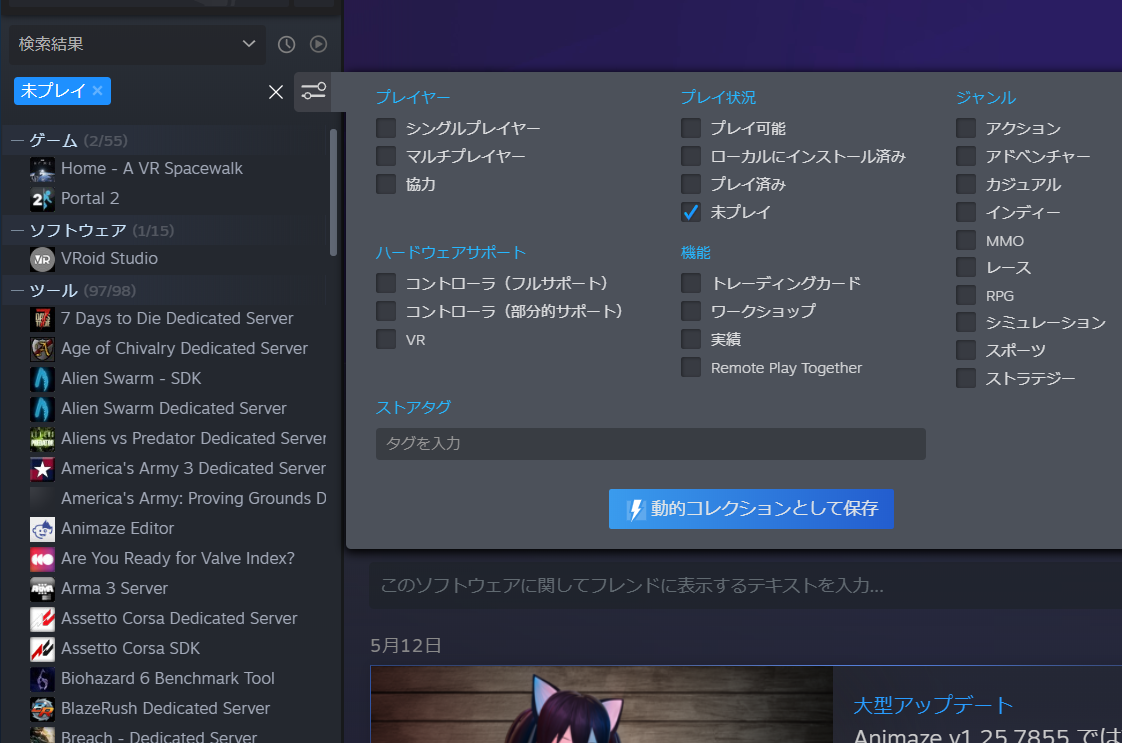
Task: Click the Animaze Editor icon
Action: point(42,529)
